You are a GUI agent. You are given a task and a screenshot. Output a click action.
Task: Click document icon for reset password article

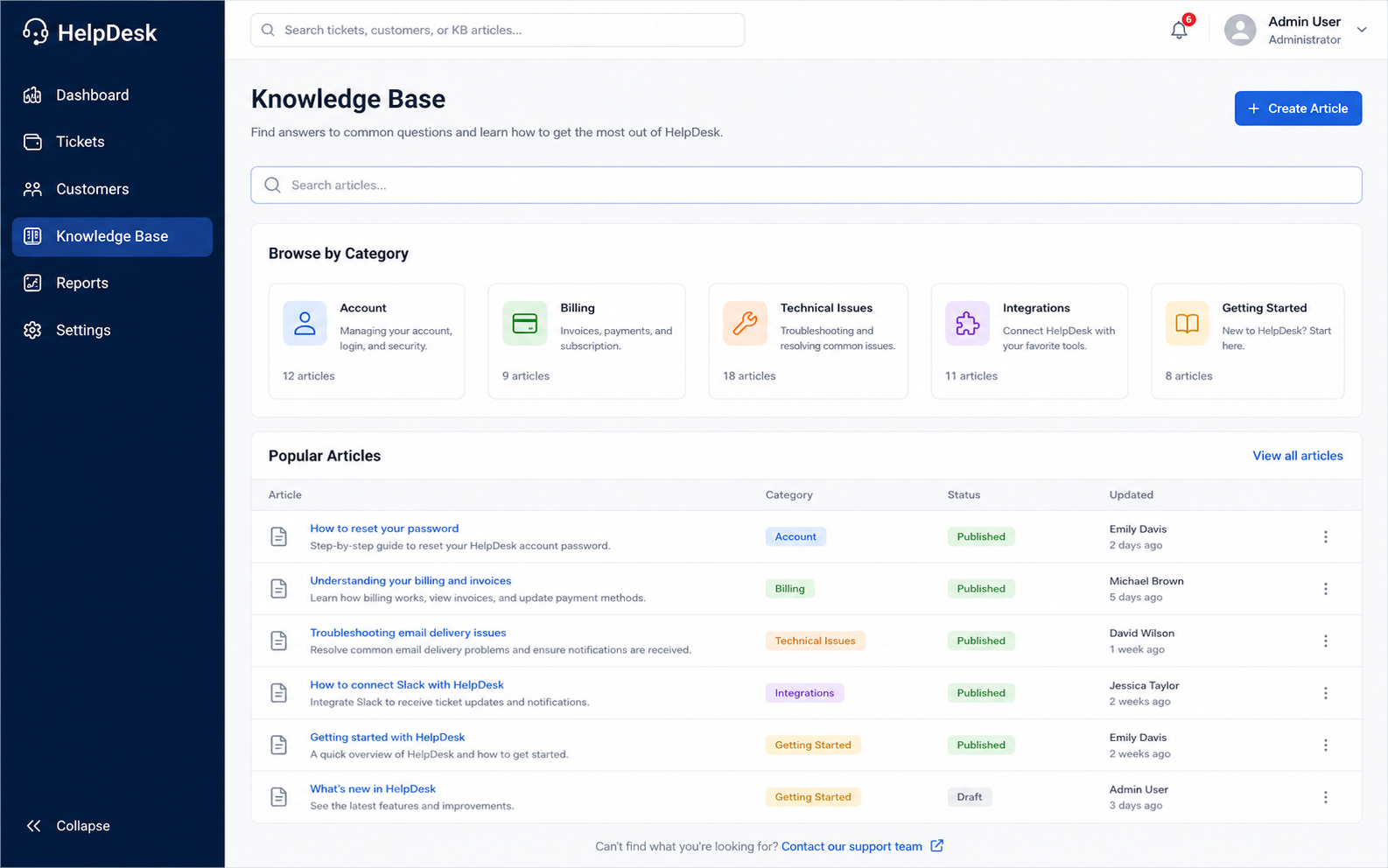coord(278,536)
